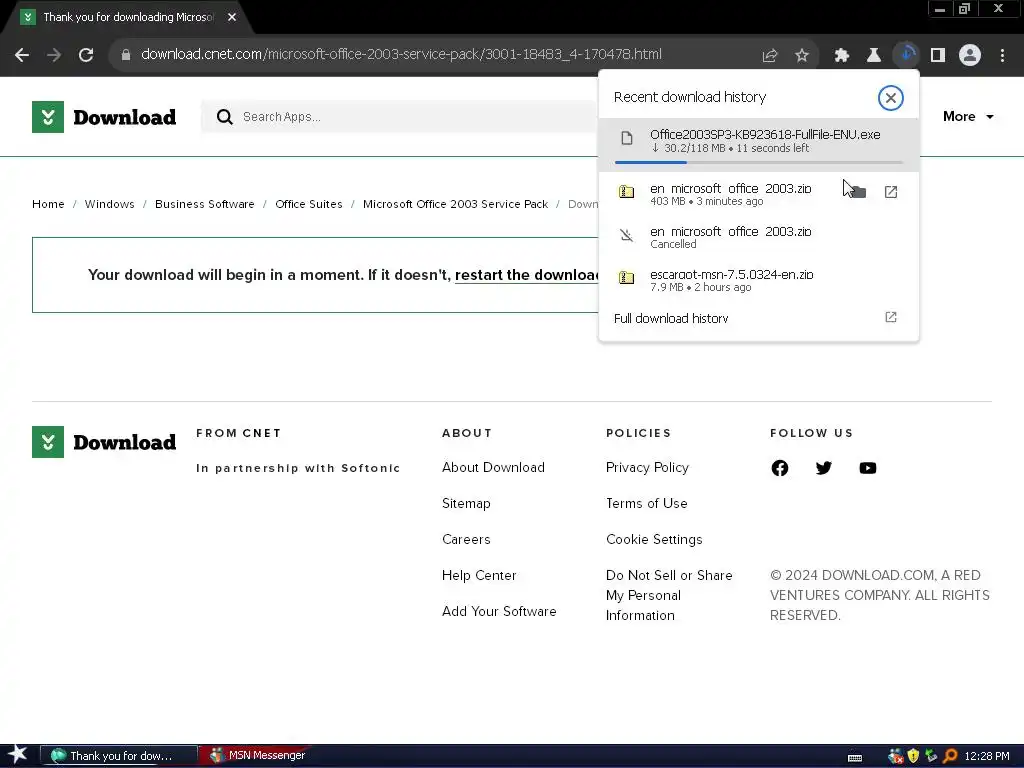This screenshot has width=1024, height=768.
Task: Open CNET Facebook page
Action: 780,468
